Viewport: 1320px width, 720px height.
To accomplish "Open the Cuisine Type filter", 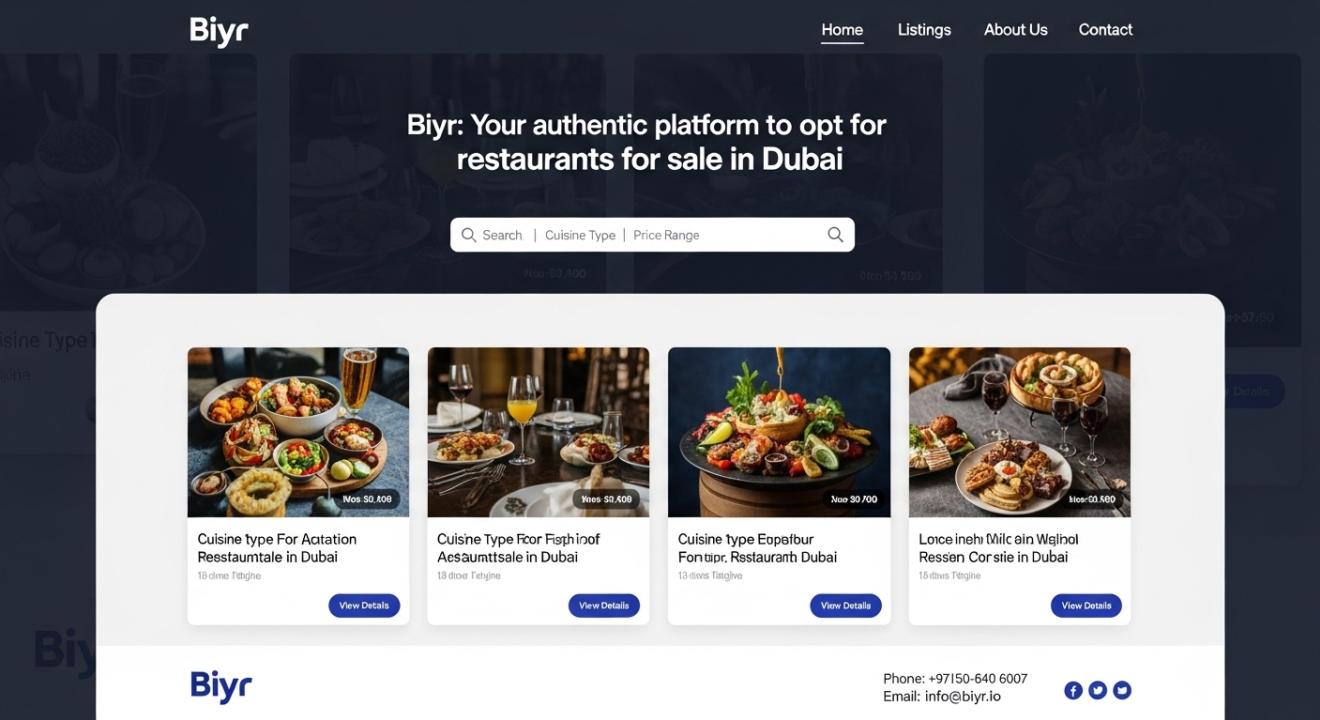I will [580, 235].
